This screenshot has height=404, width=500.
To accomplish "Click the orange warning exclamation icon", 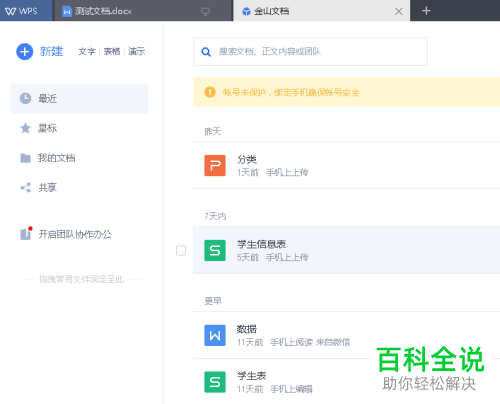I will pos(210,92).
